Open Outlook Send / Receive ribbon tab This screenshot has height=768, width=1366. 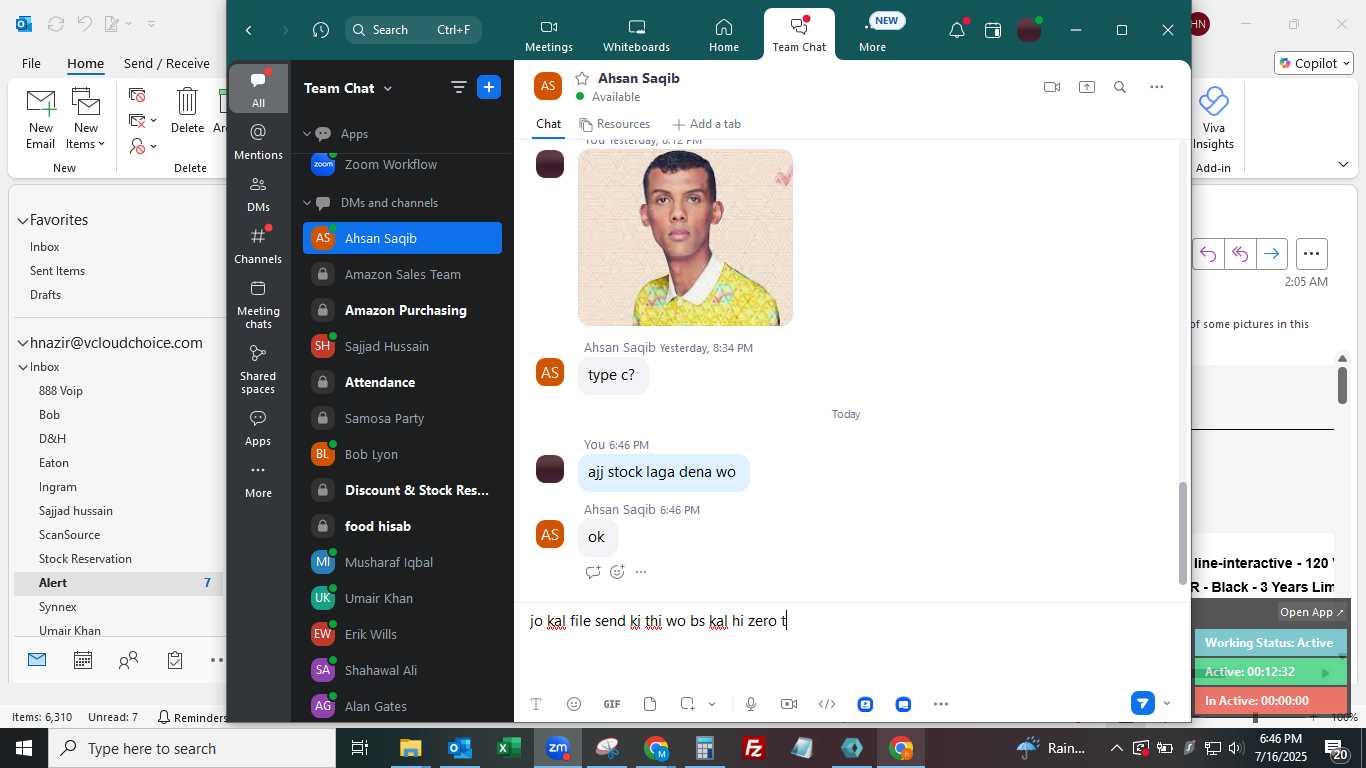click(167, 63)
